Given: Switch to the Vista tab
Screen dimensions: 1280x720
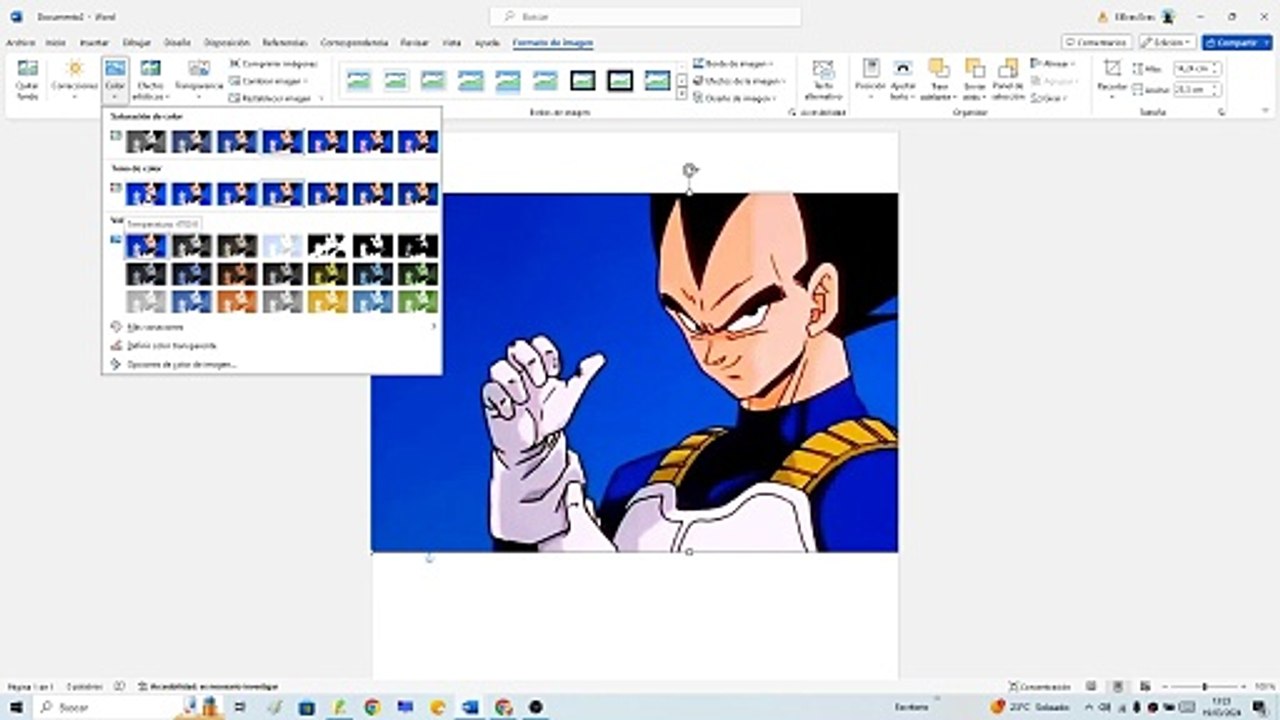Looking at the screenshot, I should click(x=452, y=43).
